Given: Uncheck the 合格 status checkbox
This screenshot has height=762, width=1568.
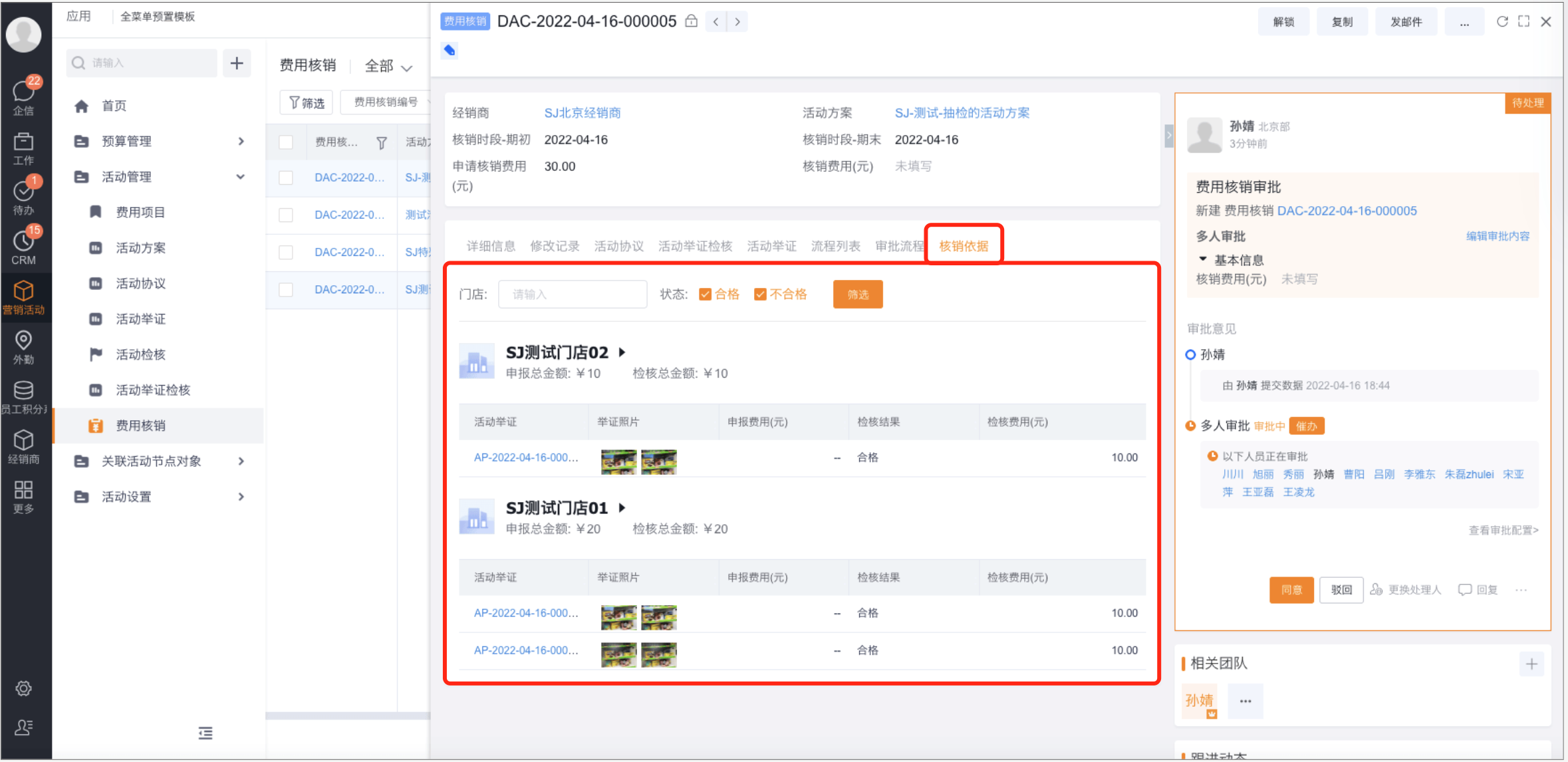Looking at the screenshot, I should point(705,295).
